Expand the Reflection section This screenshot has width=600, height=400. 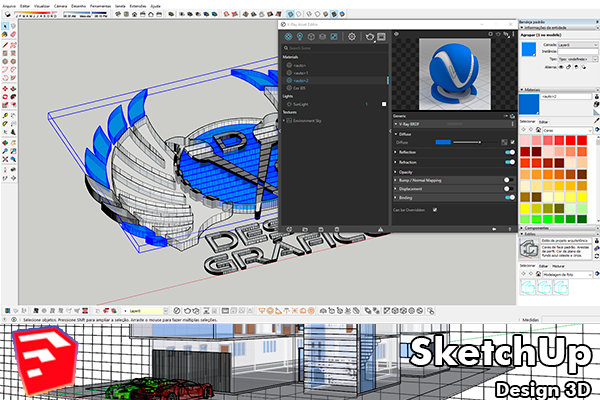(x=396, y=152)
